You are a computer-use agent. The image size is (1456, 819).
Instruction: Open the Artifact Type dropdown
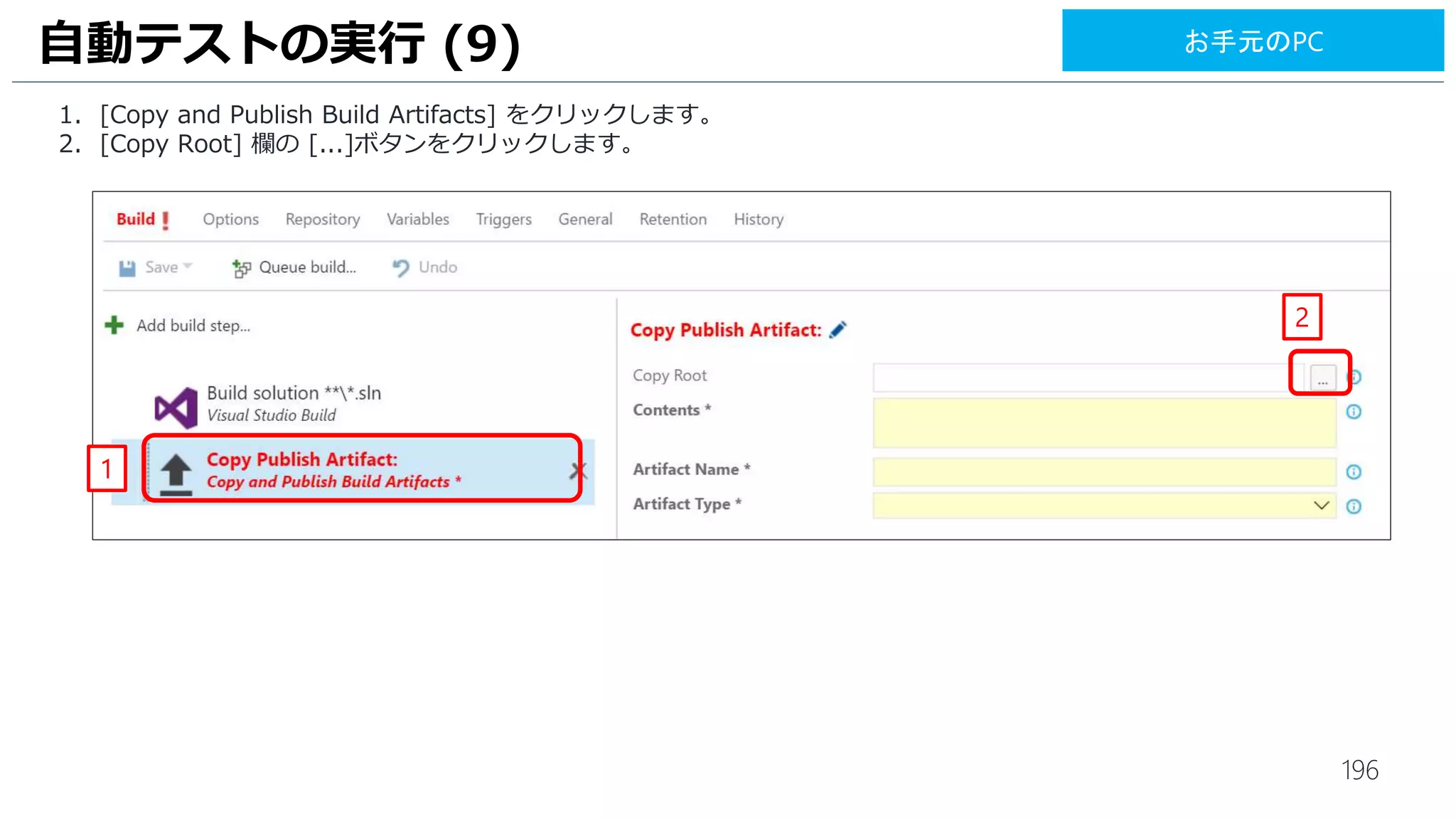coord(1321,505)
